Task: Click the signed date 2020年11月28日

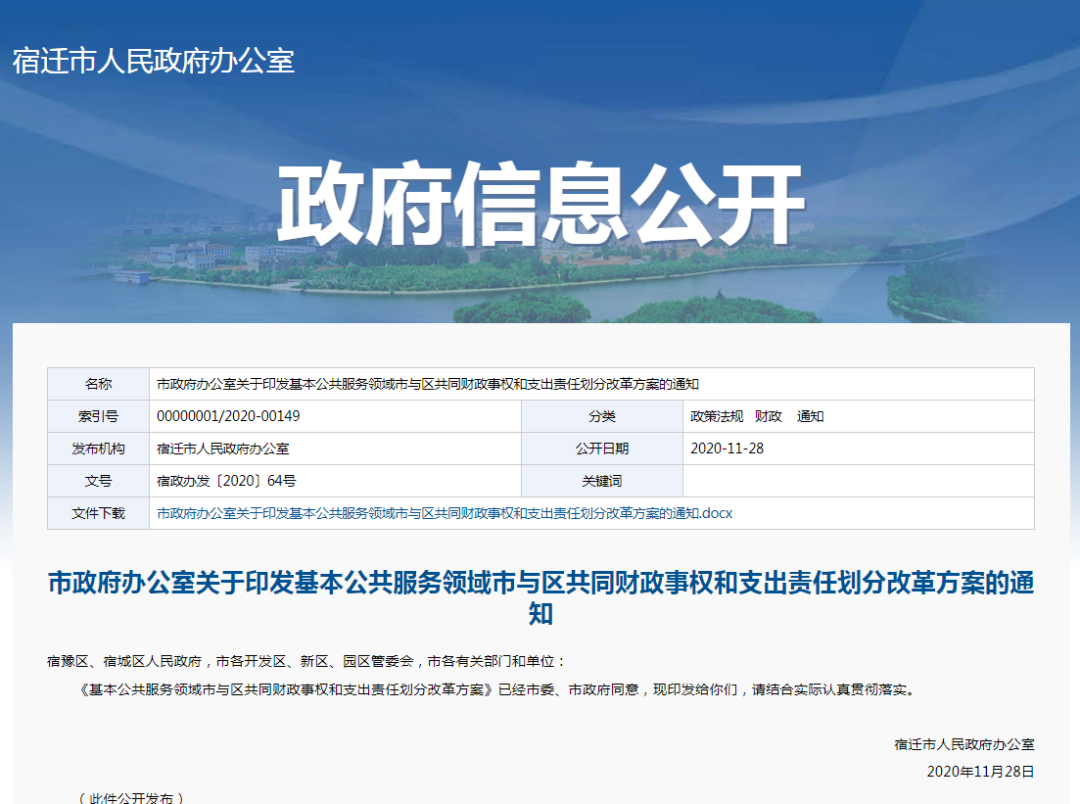Action: [980, 772]
